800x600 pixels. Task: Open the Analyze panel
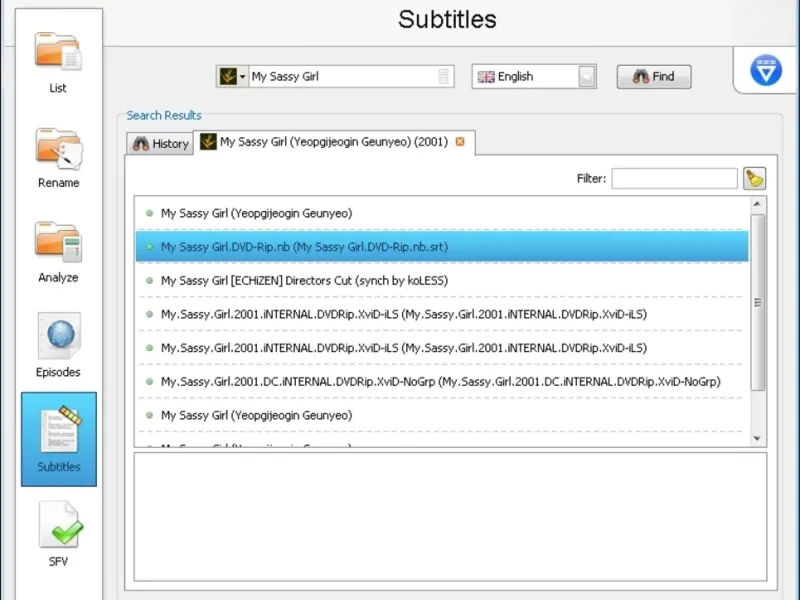(x=58, y=252)
